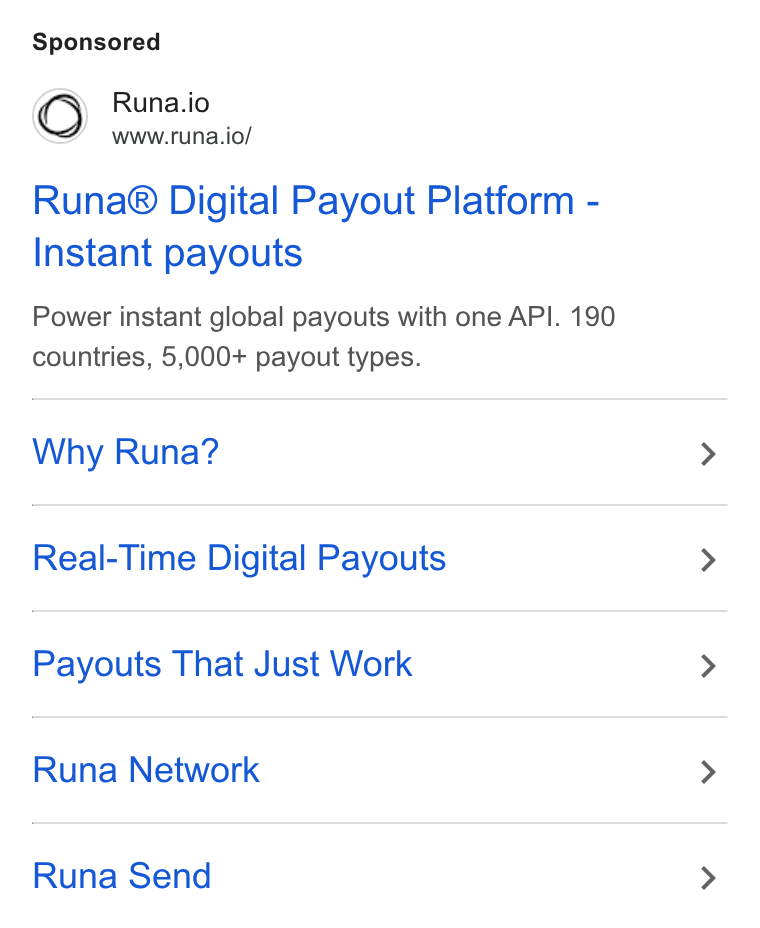
Task: Click the chevron next to Real-Time Digital Payouts
Action: 708,560
